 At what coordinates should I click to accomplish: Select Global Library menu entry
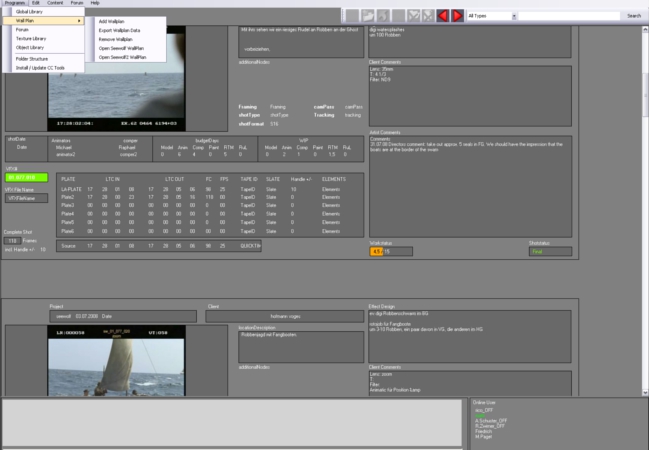(x=44, y=12)
